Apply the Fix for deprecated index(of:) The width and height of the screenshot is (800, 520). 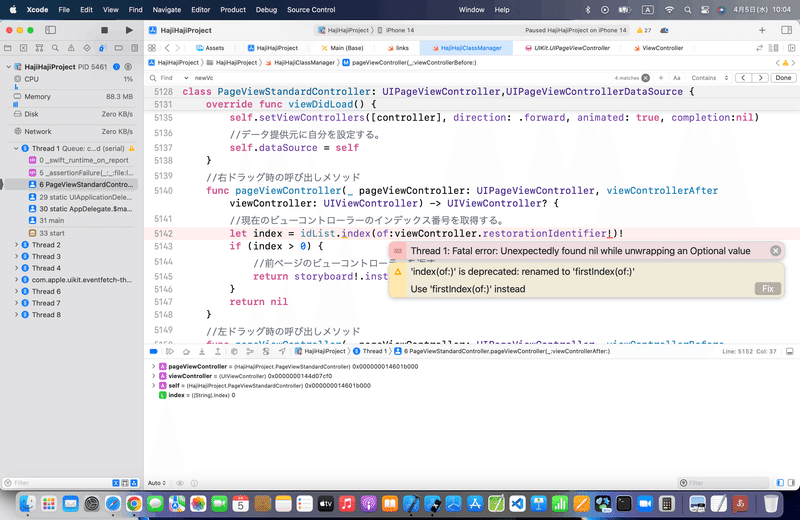[x=768, y=289]
